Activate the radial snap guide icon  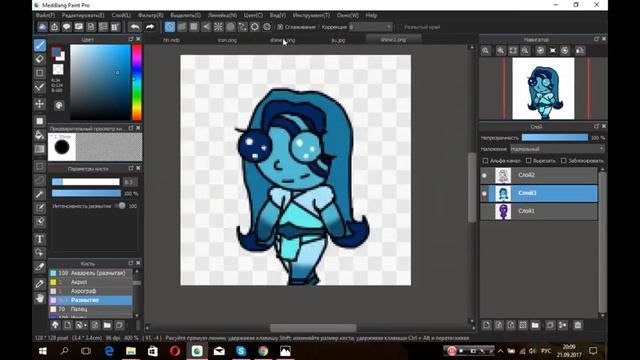click(x=218, y=27)
